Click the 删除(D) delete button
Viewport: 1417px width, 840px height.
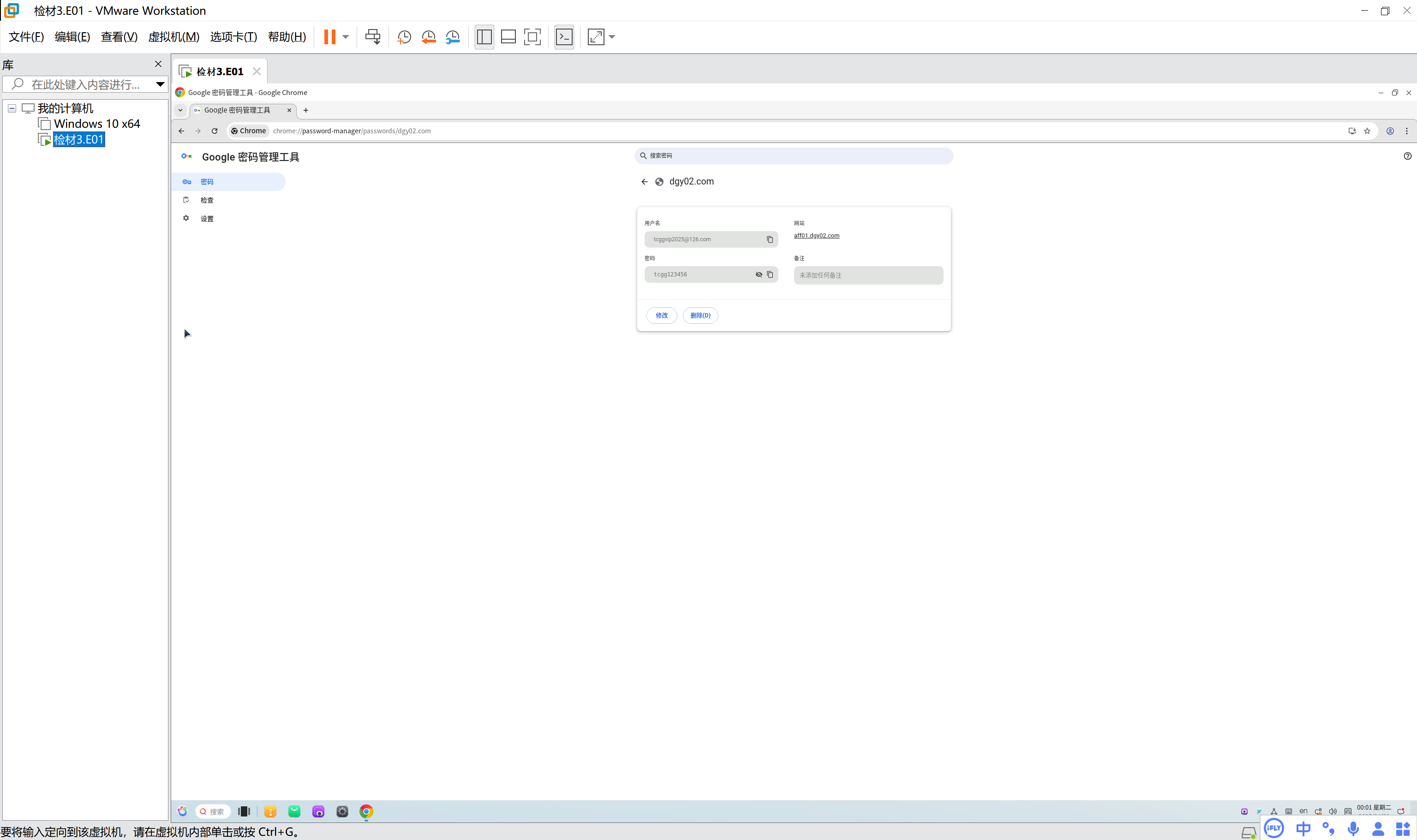pyautogui.click(x=700, y=315)
